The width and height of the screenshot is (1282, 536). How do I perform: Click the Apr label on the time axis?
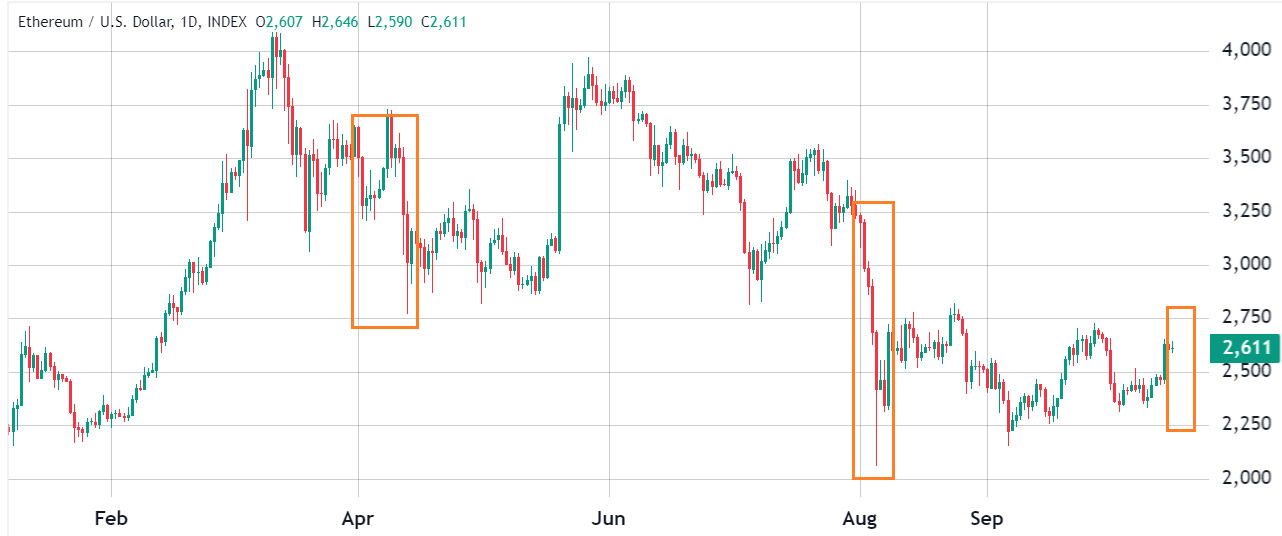(357, 519)
